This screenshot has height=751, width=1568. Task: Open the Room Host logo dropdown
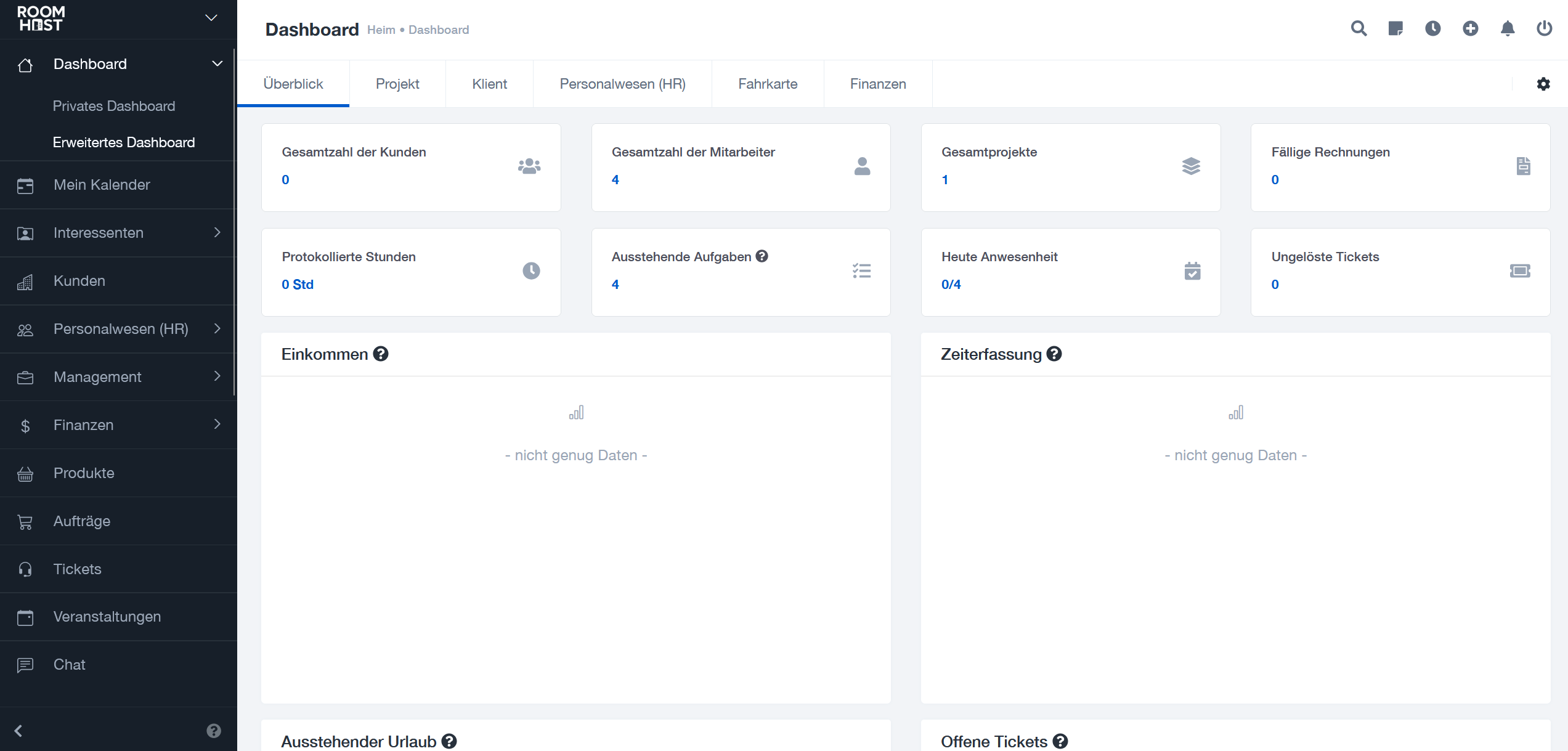point(211,18)
